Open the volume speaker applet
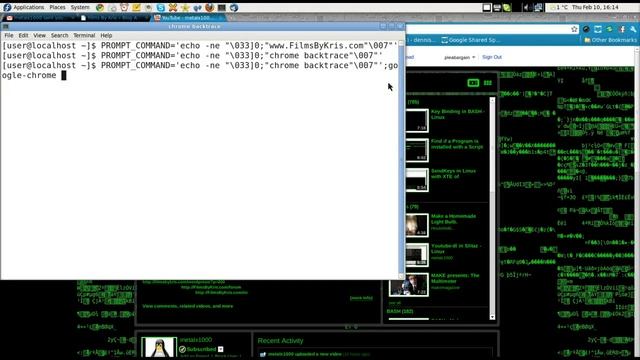 (x=527, y=7)
